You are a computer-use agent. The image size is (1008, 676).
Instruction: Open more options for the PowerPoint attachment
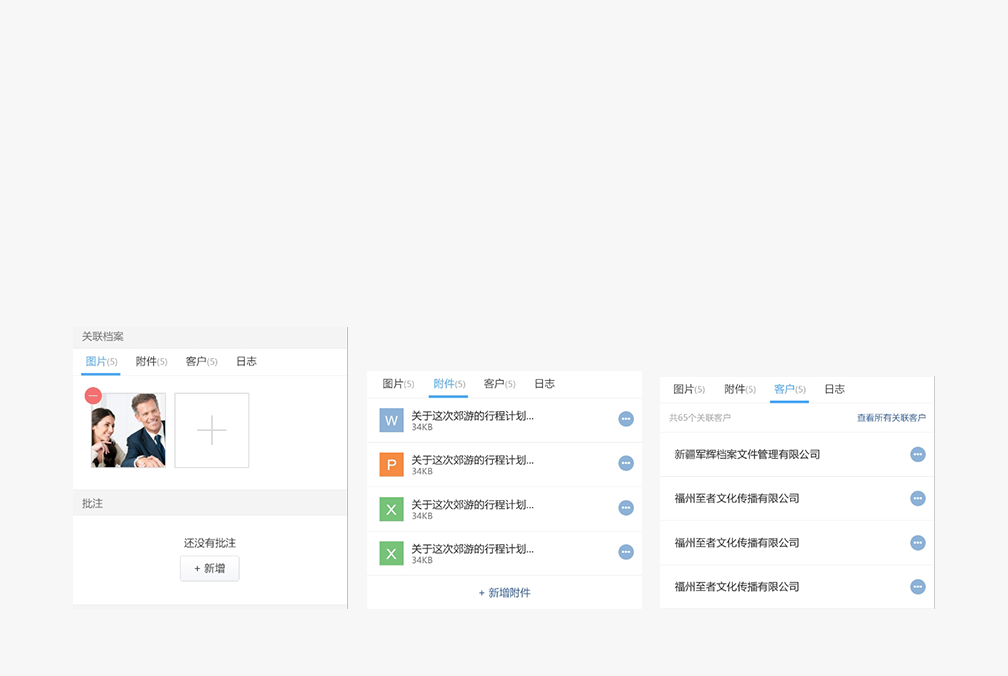coord(626,463)
